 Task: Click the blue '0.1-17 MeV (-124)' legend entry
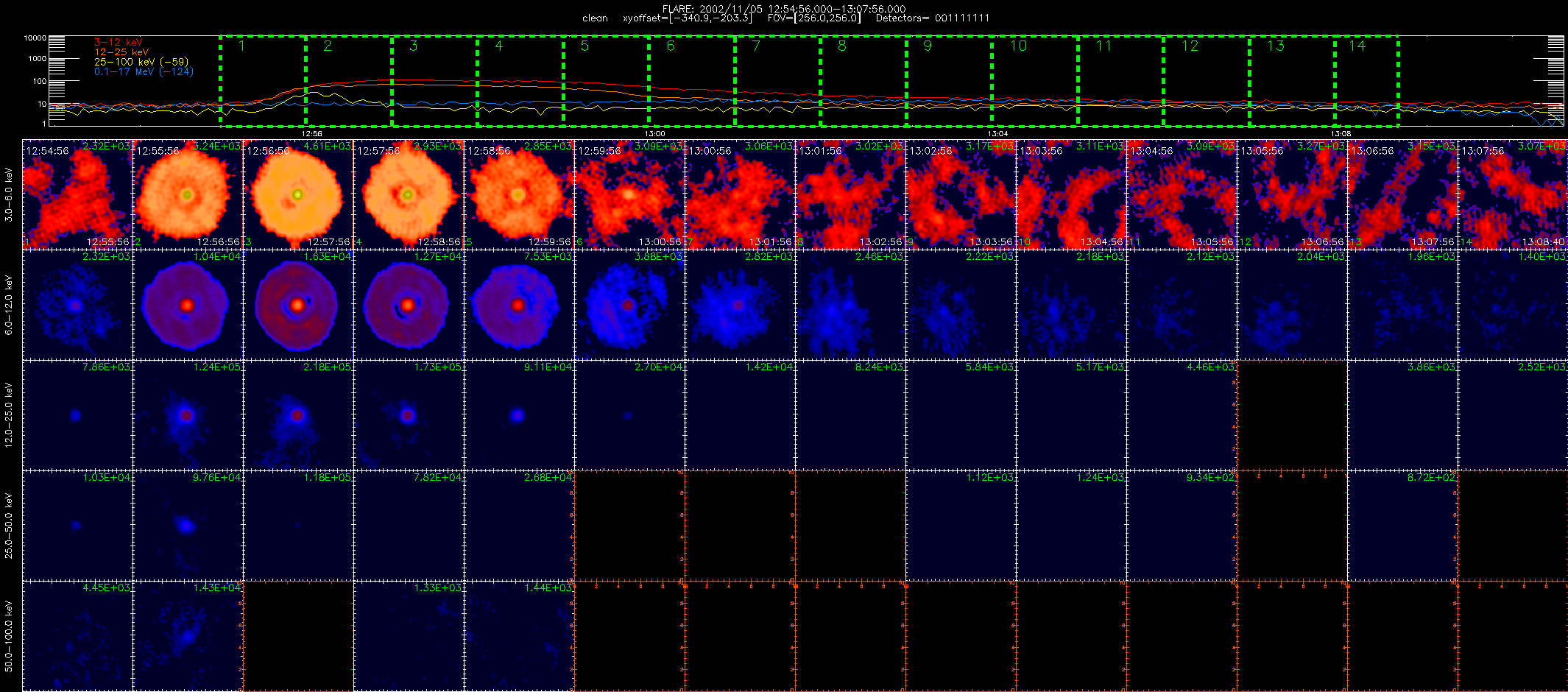click(x=144, y=71)
